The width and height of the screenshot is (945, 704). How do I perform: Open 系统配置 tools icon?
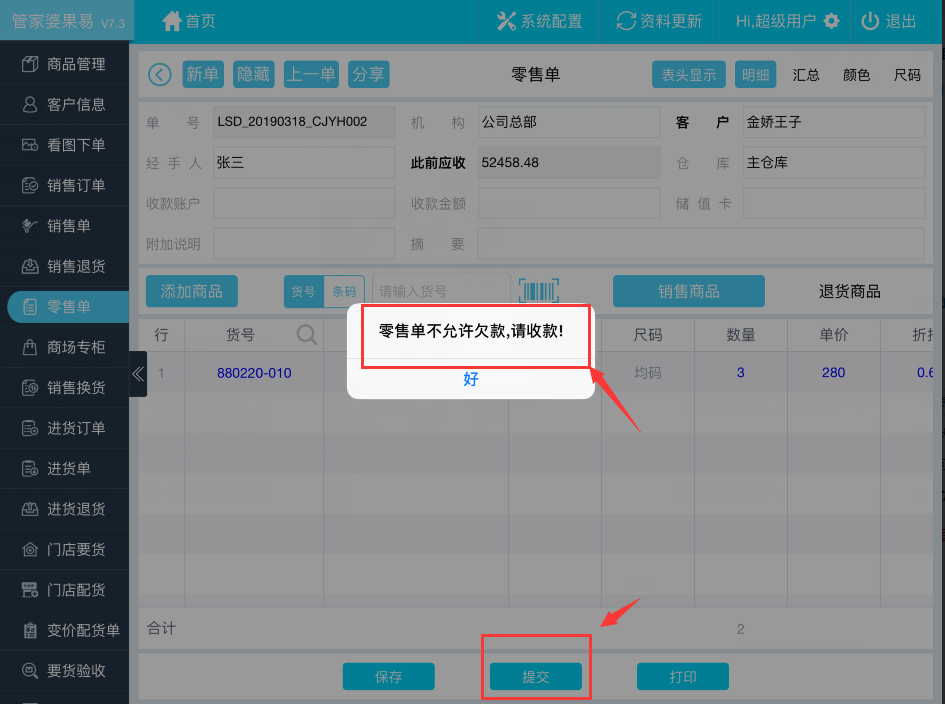click(506, 21)
